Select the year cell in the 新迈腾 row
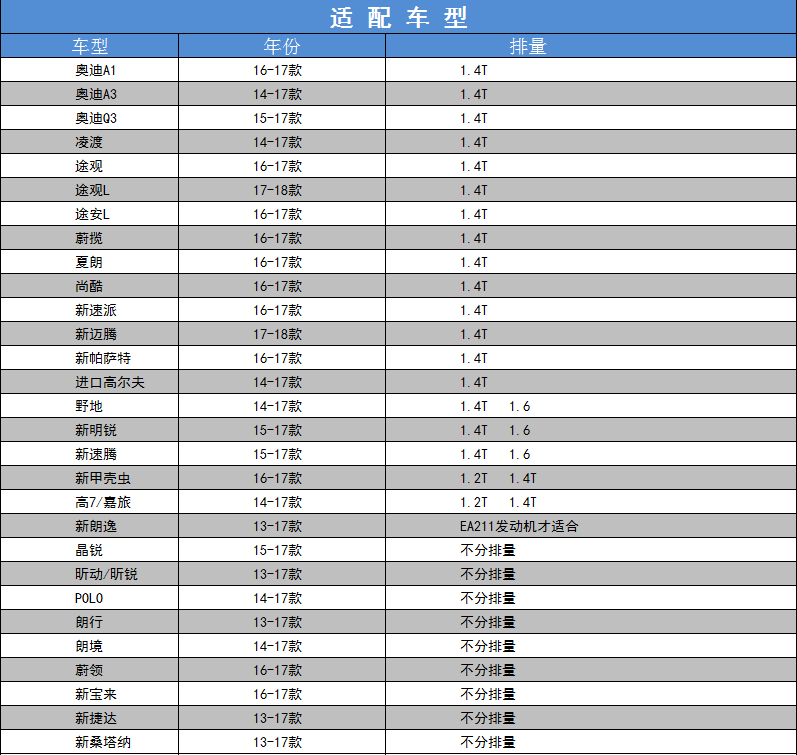The height and width of the screenshot is (755, 797). pyautogui.click(x=282, y=334)
